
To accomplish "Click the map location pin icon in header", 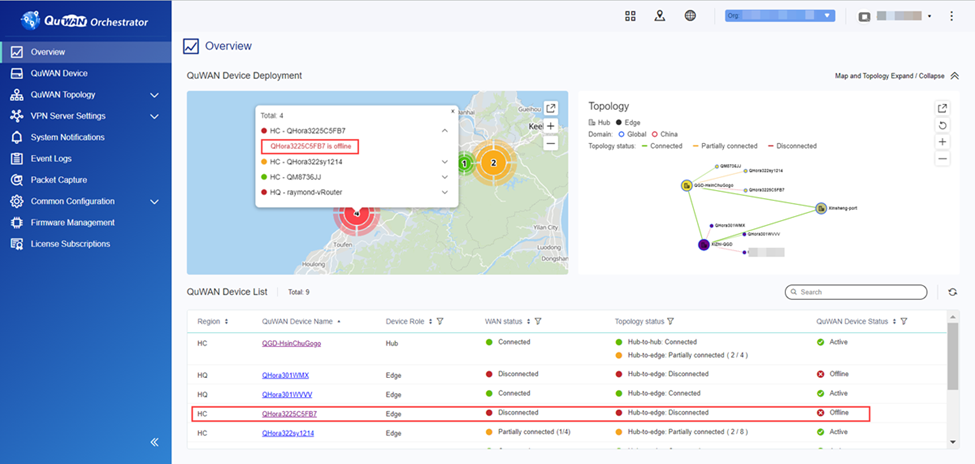I will click(660, 16).
